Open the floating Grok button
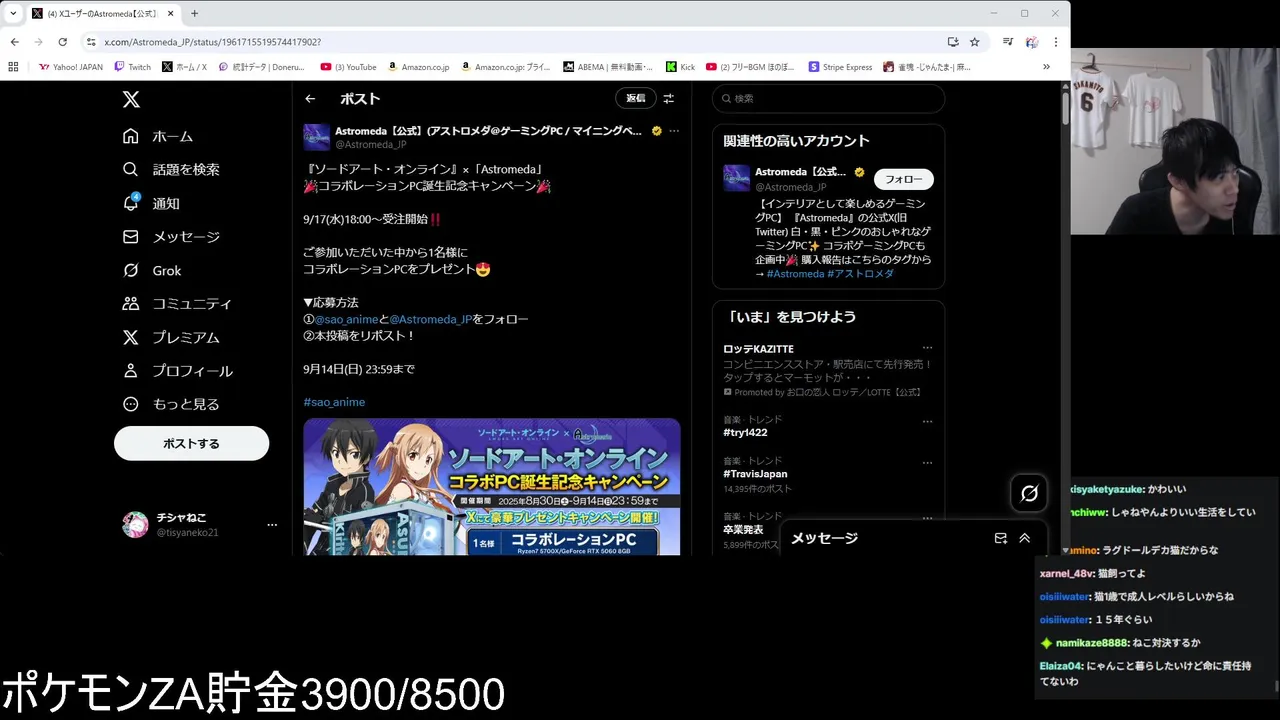The height and width of the screenshot is (720, 1280). [1029, 493]
